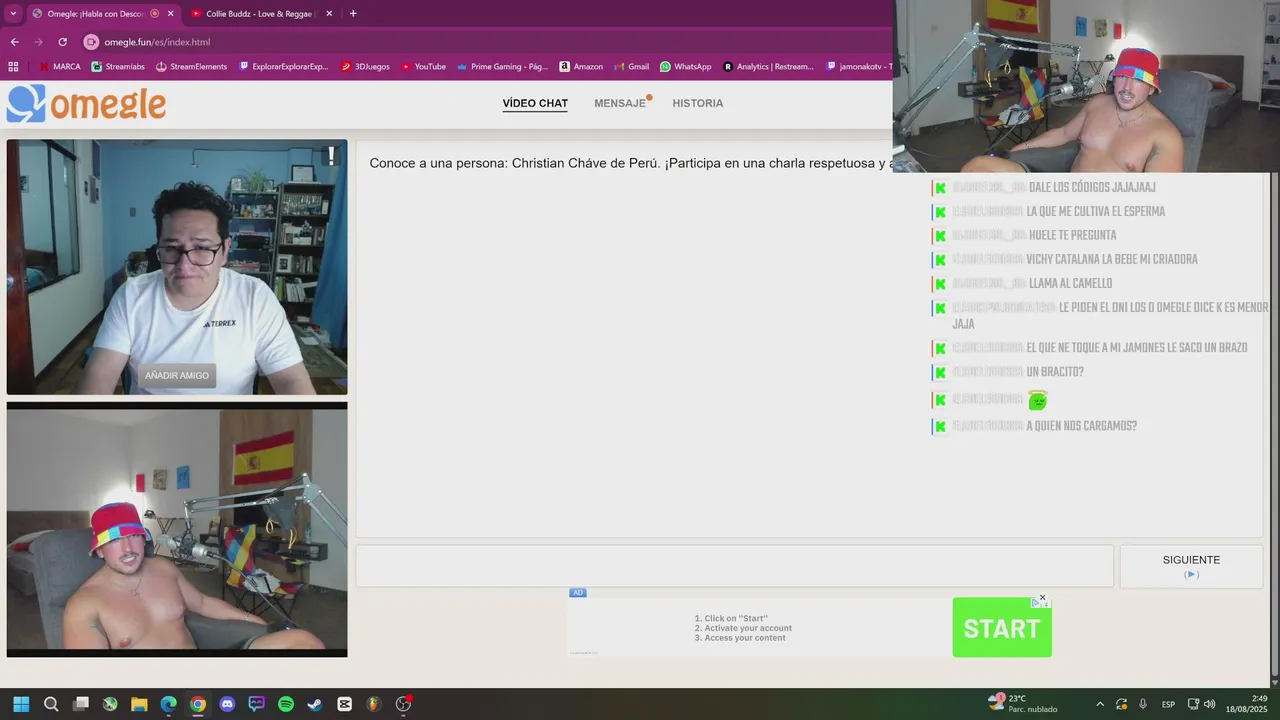
Task: Open the purple chatbot app on taskbar
Action: coord(256,704)
